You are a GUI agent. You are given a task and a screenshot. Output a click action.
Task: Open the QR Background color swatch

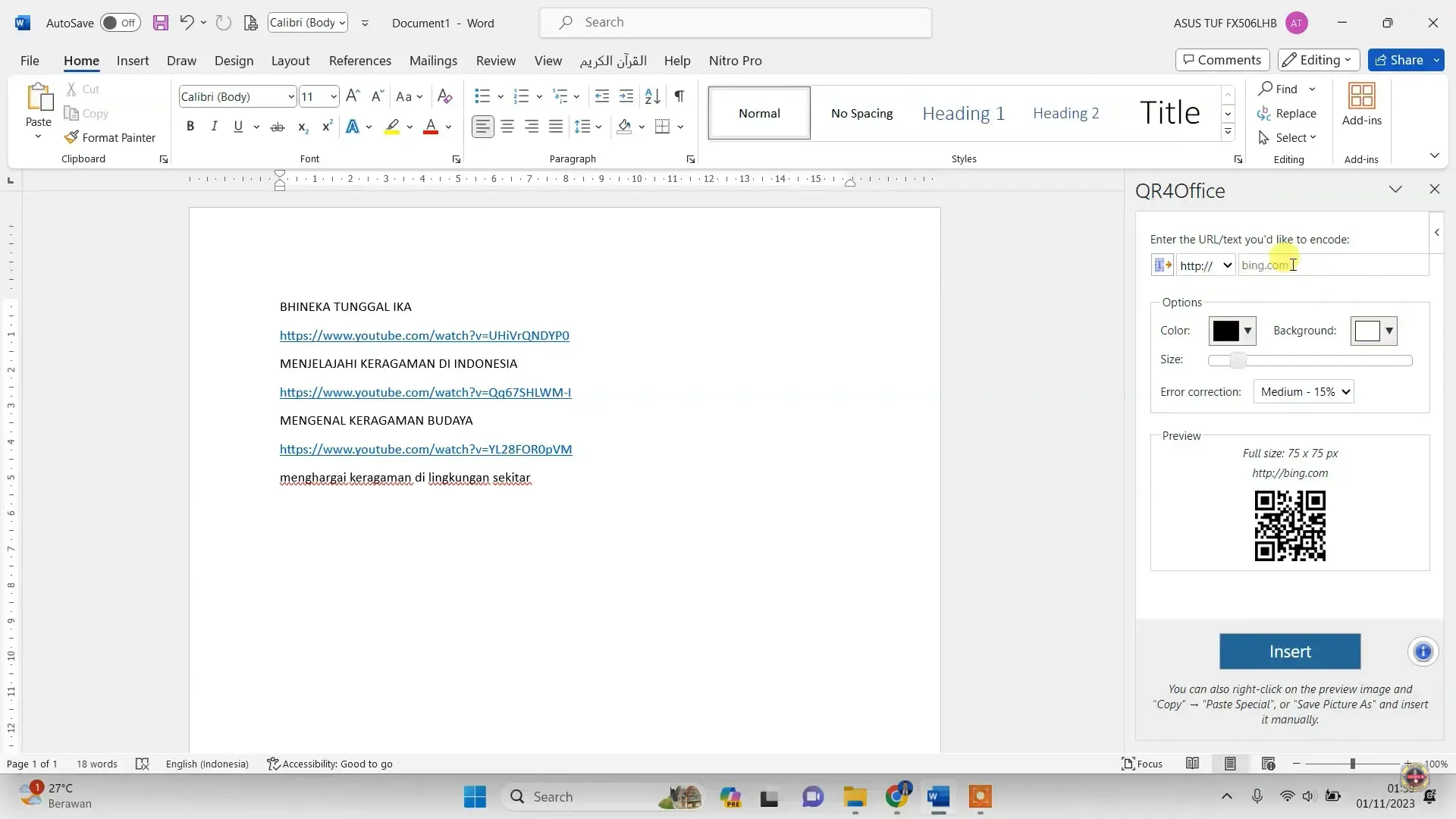(1373, 331)
